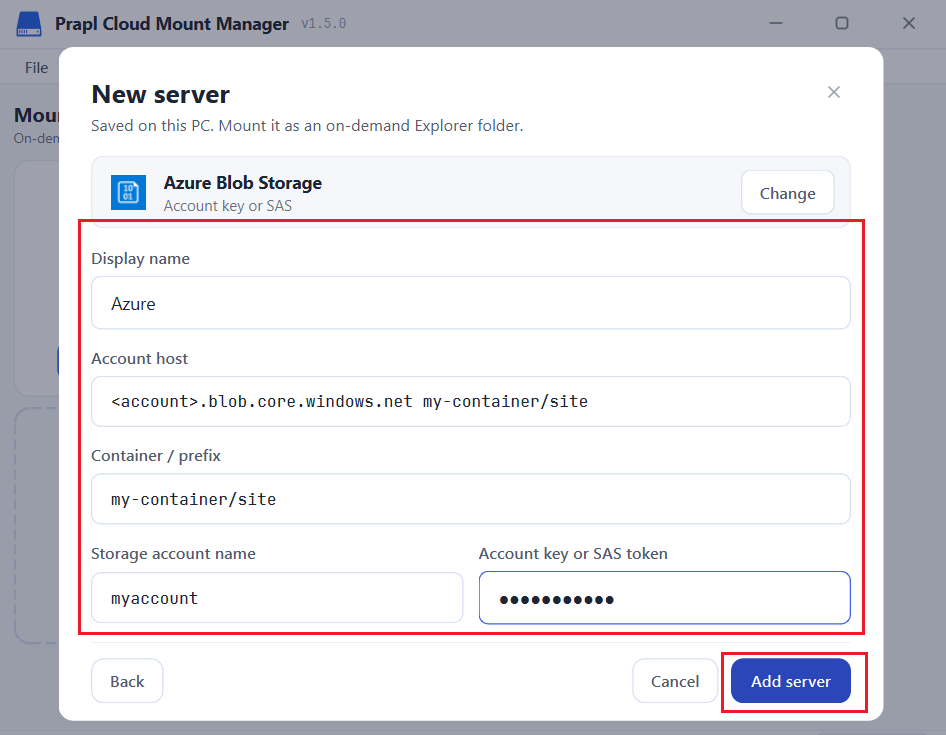This screenshot has width=946, height=735.
Task: Click the Prapl Cloud Mount Manager app icon
Action: [x=29, y=24]
